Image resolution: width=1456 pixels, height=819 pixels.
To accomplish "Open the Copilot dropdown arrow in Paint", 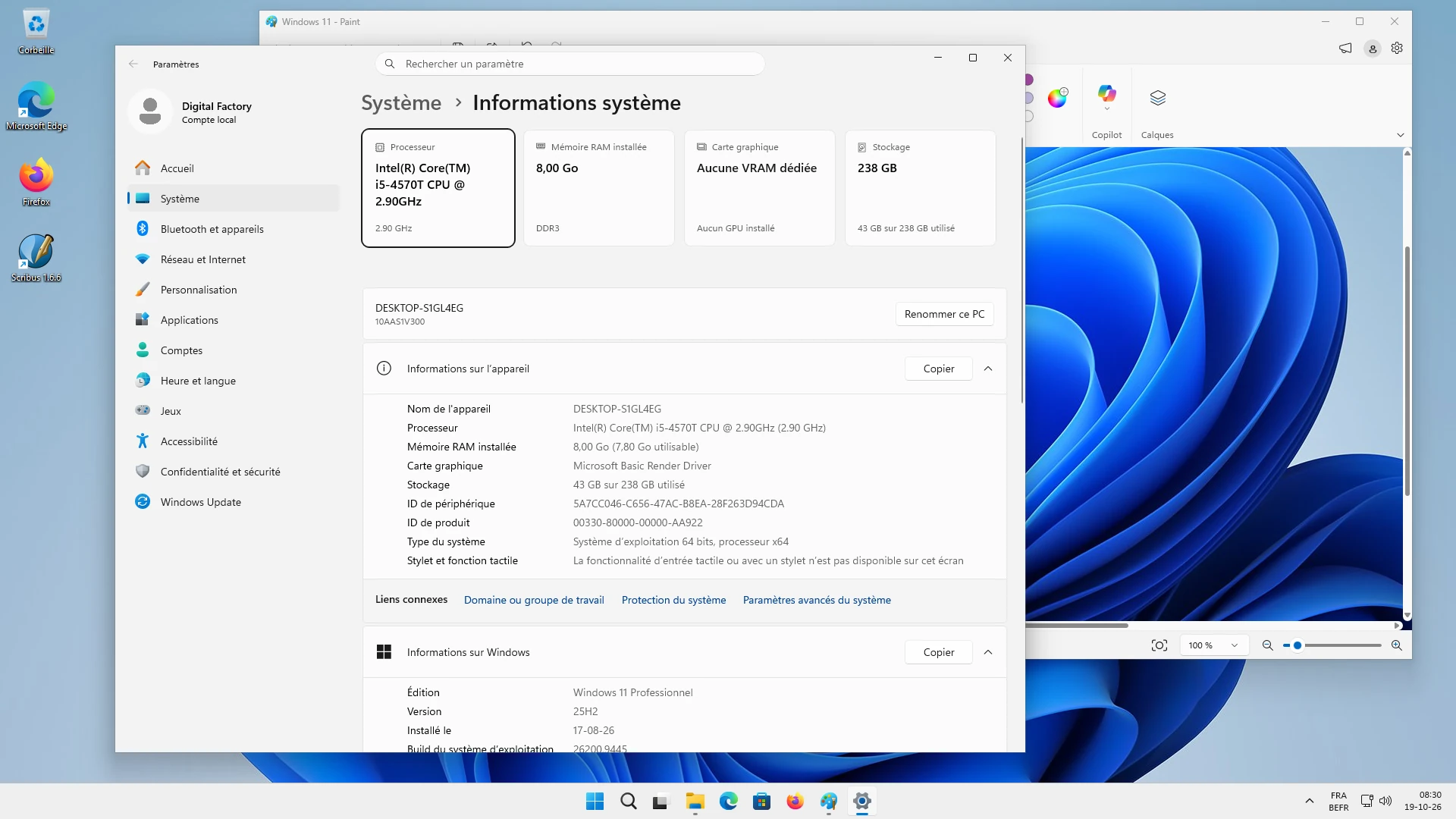I will click(1106, 109).
